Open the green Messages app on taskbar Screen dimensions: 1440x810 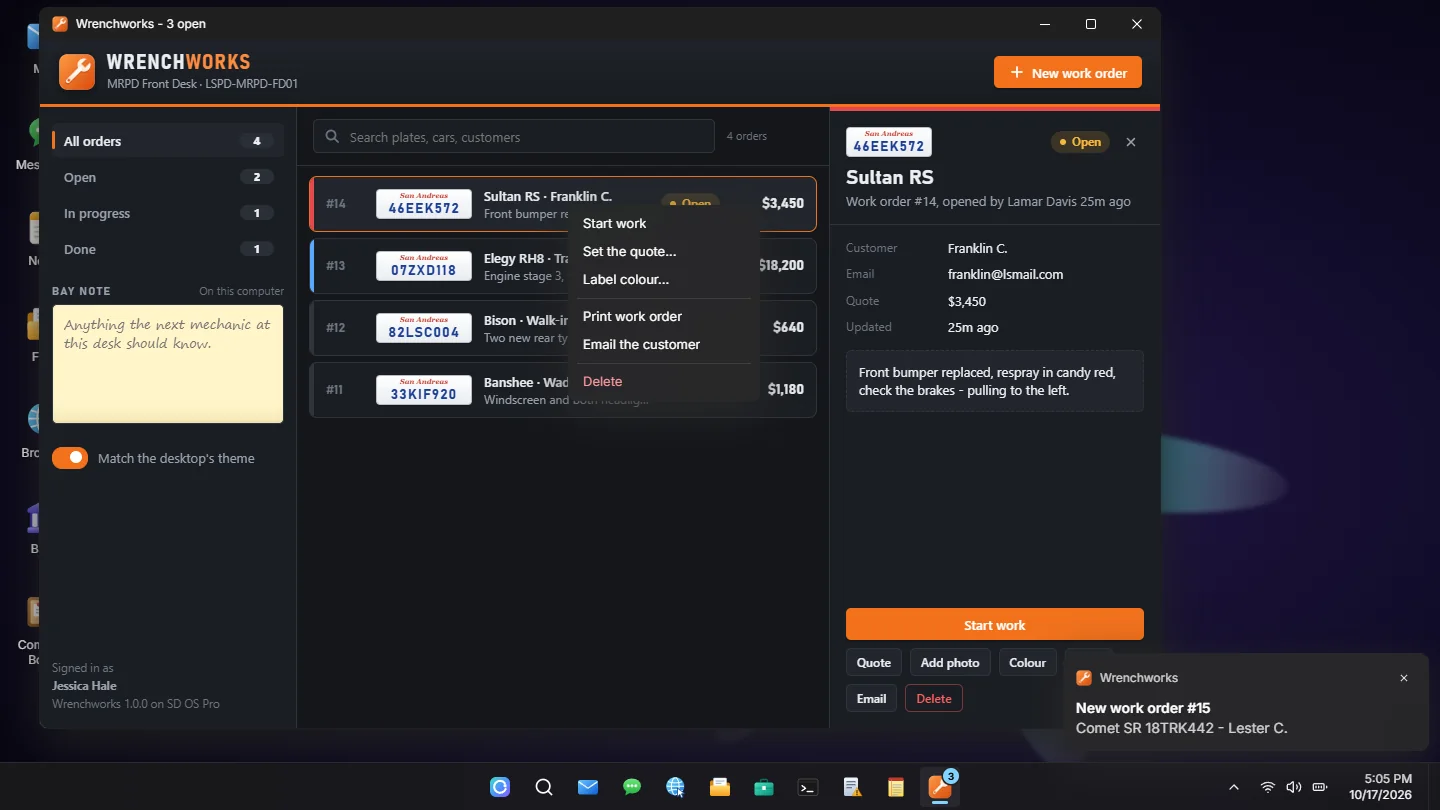point(632,787)
